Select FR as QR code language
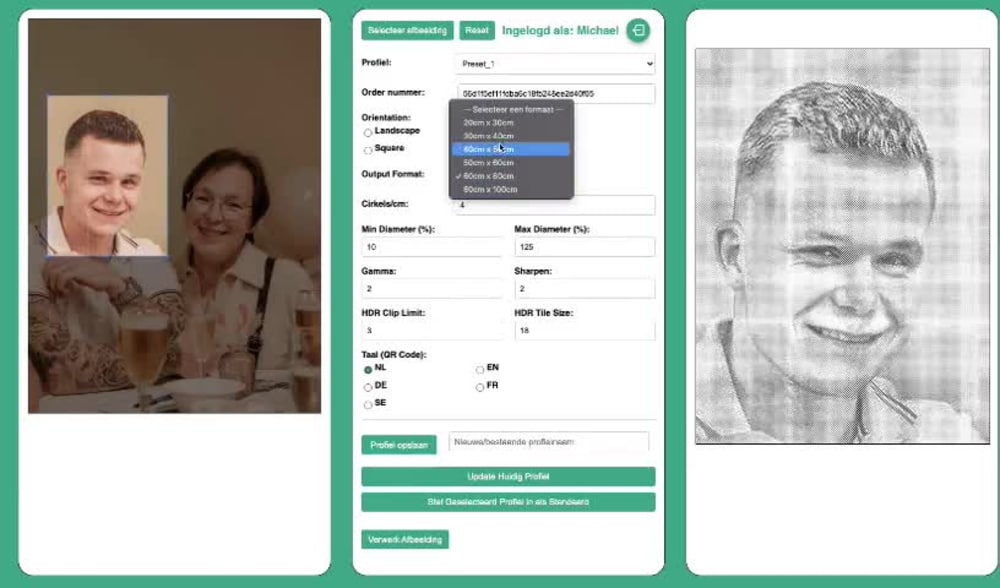The width and height of the screenshot is (1000, 588). (480, 388)
